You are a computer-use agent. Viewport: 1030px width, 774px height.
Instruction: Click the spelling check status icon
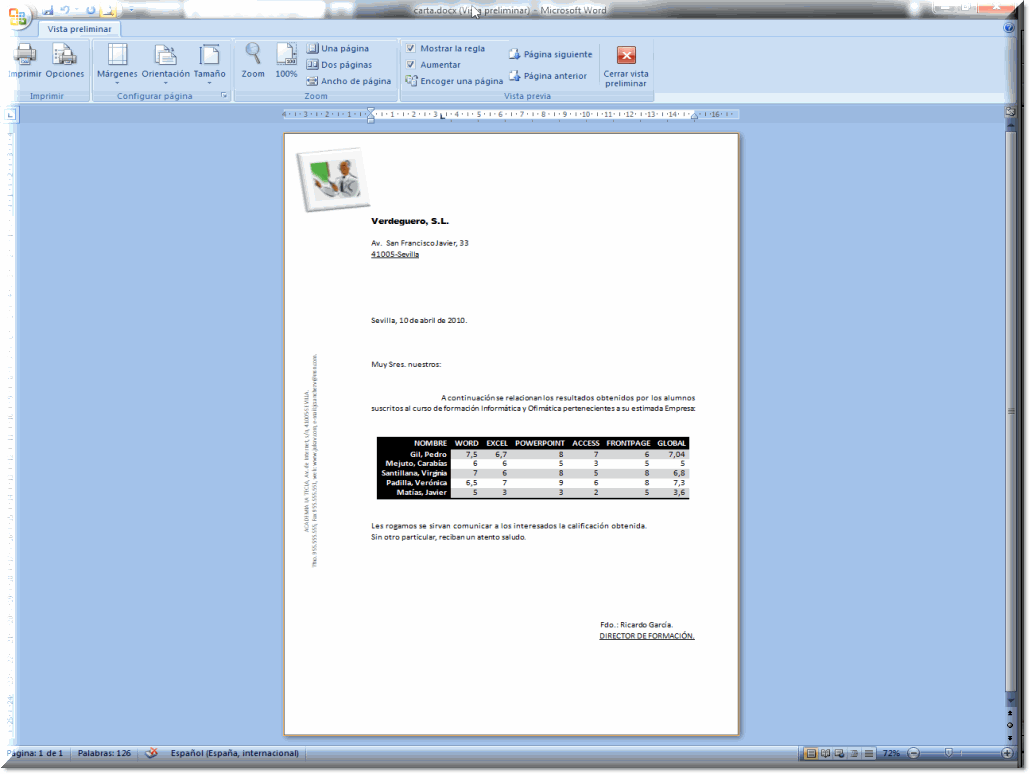click(x=152, y=753)
